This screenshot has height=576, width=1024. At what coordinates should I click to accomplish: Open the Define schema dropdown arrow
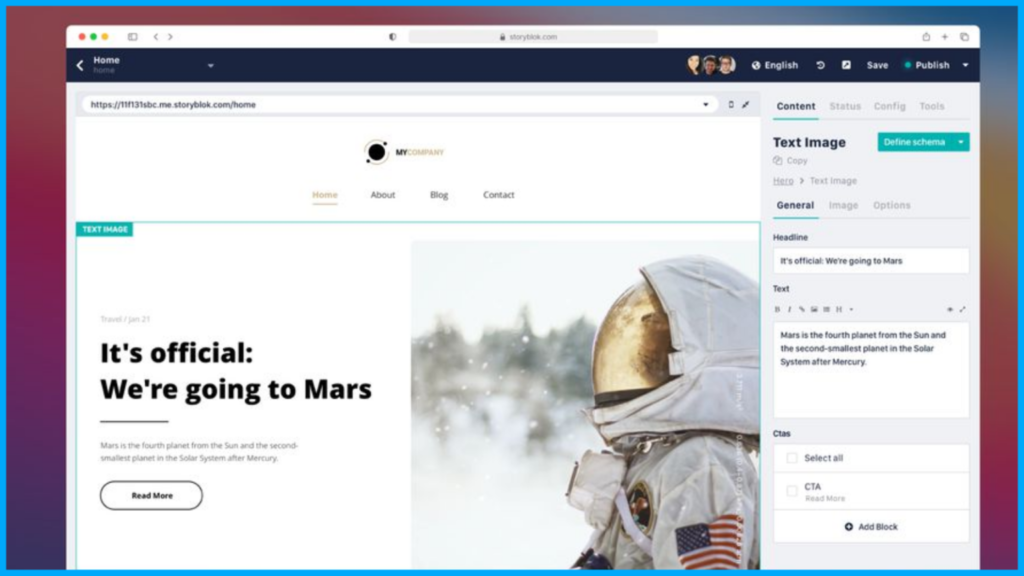coord(961,142)
